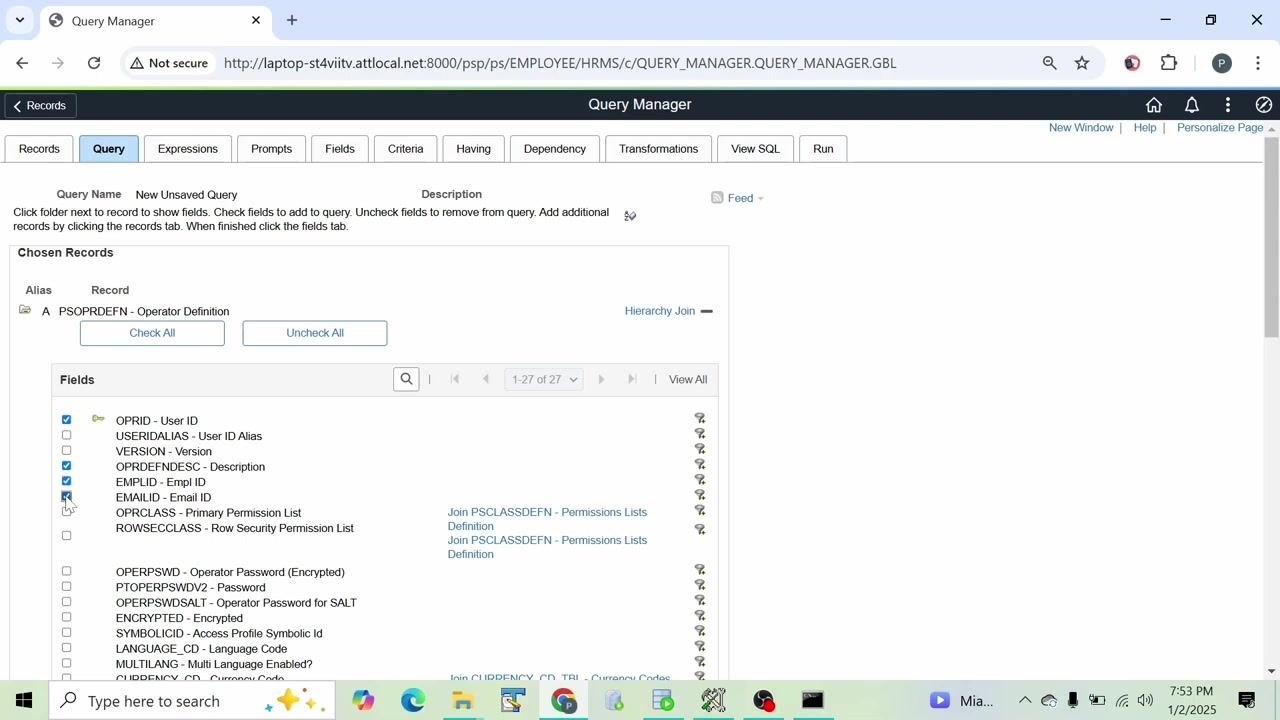This screenshot has width=1280, height=720.
Task: Show hidden system tray icons
Action: click(1025, 701)
